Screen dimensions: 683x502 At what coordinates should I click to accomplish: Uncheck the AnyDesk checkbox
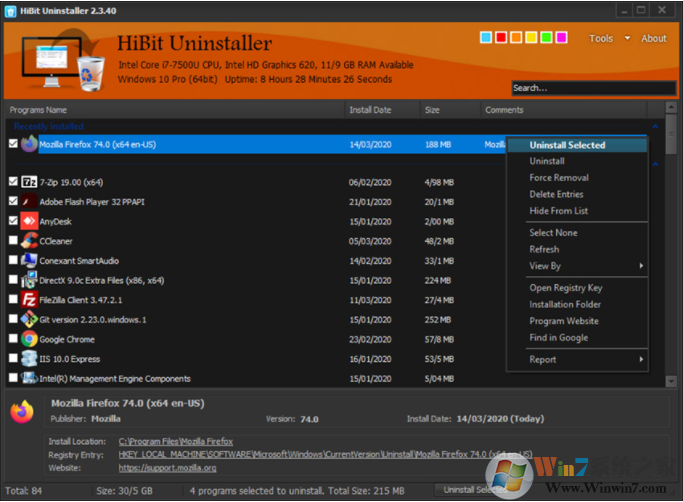click(x=13, y=220)
